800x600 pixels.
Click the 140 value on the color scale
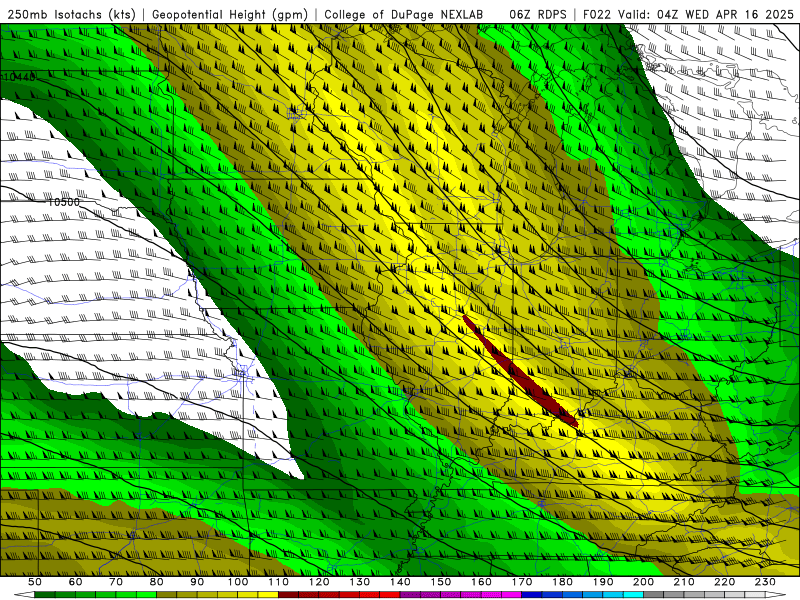pyautogui.click(x=400, y=582)
